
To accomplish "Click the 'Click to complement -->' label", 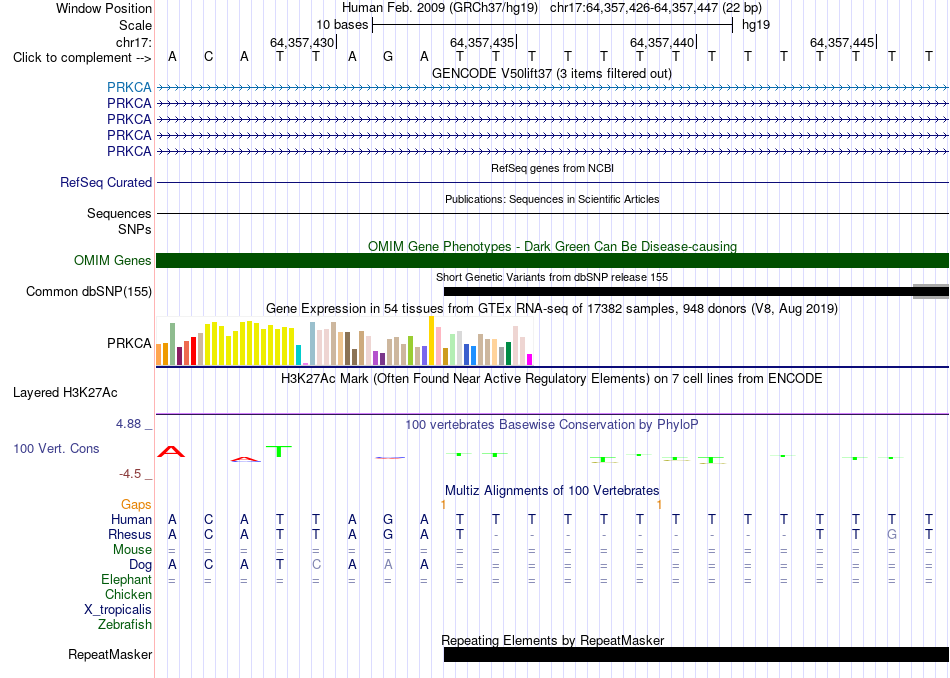I will [82, 58].
